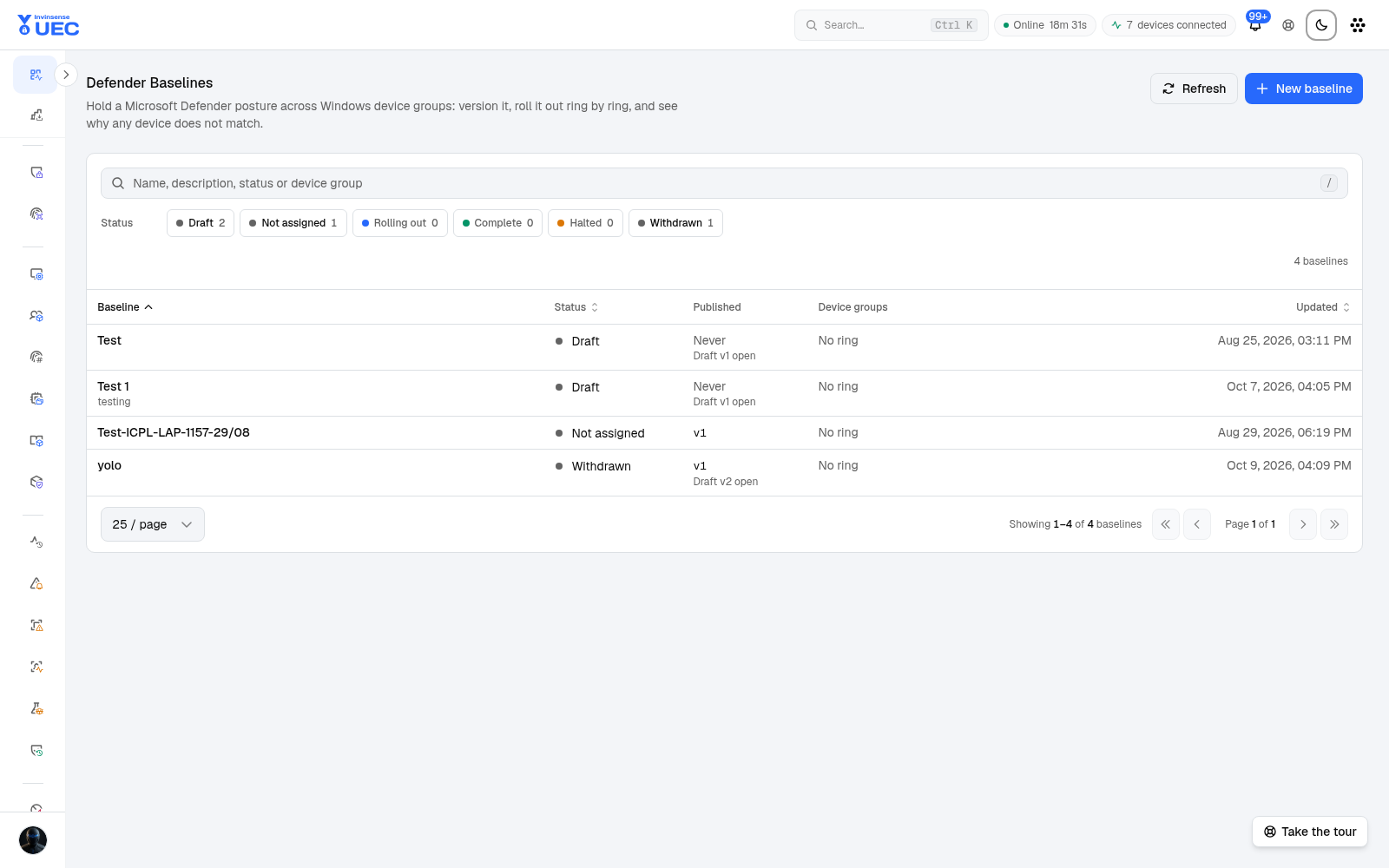Expand the sidebar with the chevron arrow

pos(66,75)
